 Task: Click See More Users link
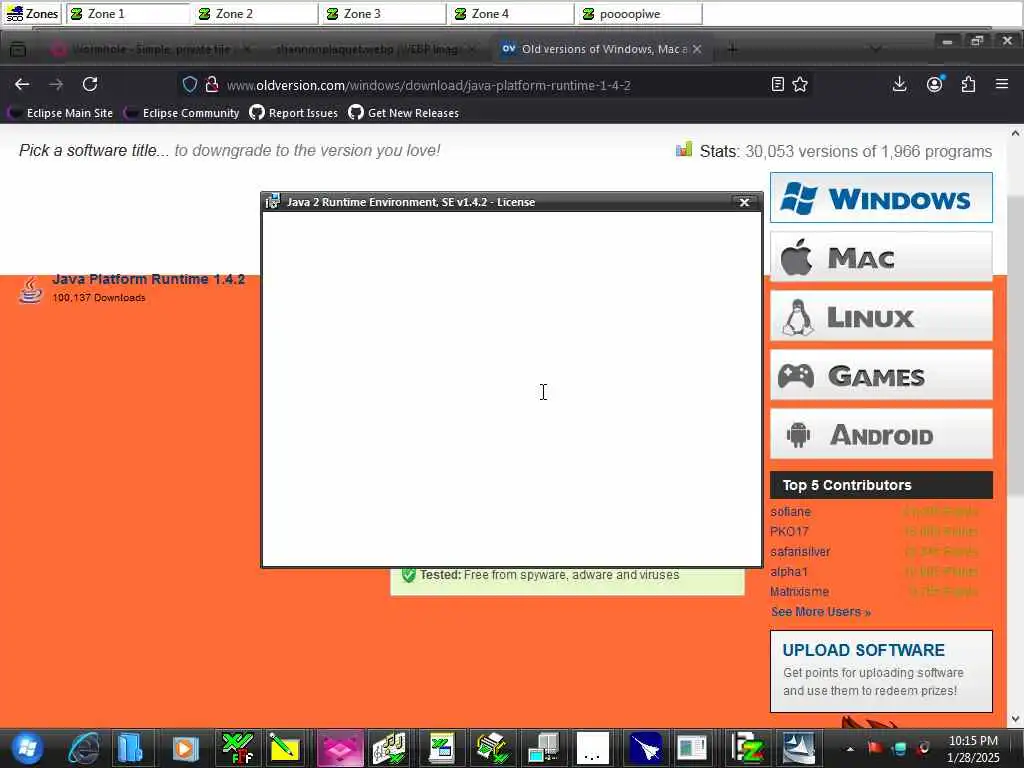820,612
